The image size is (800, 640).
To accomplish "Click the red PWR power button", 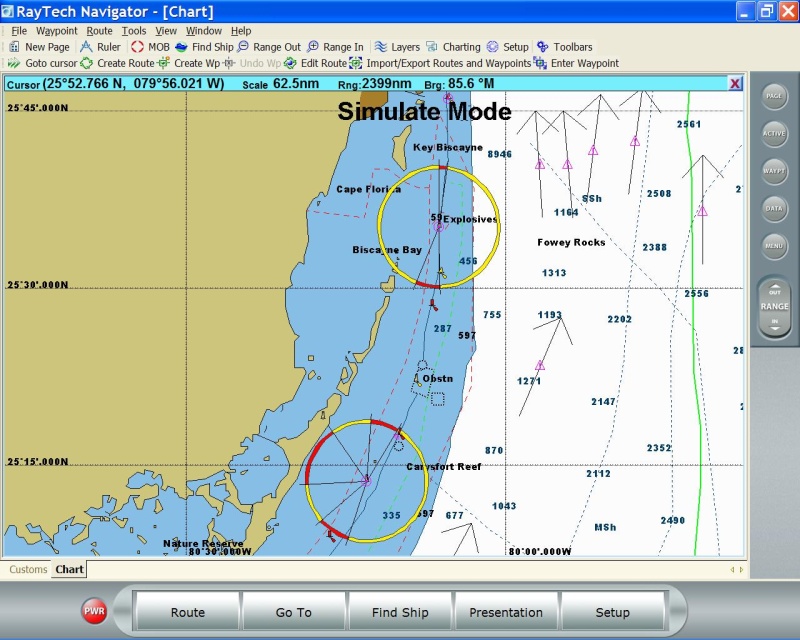I will [94, 611].
